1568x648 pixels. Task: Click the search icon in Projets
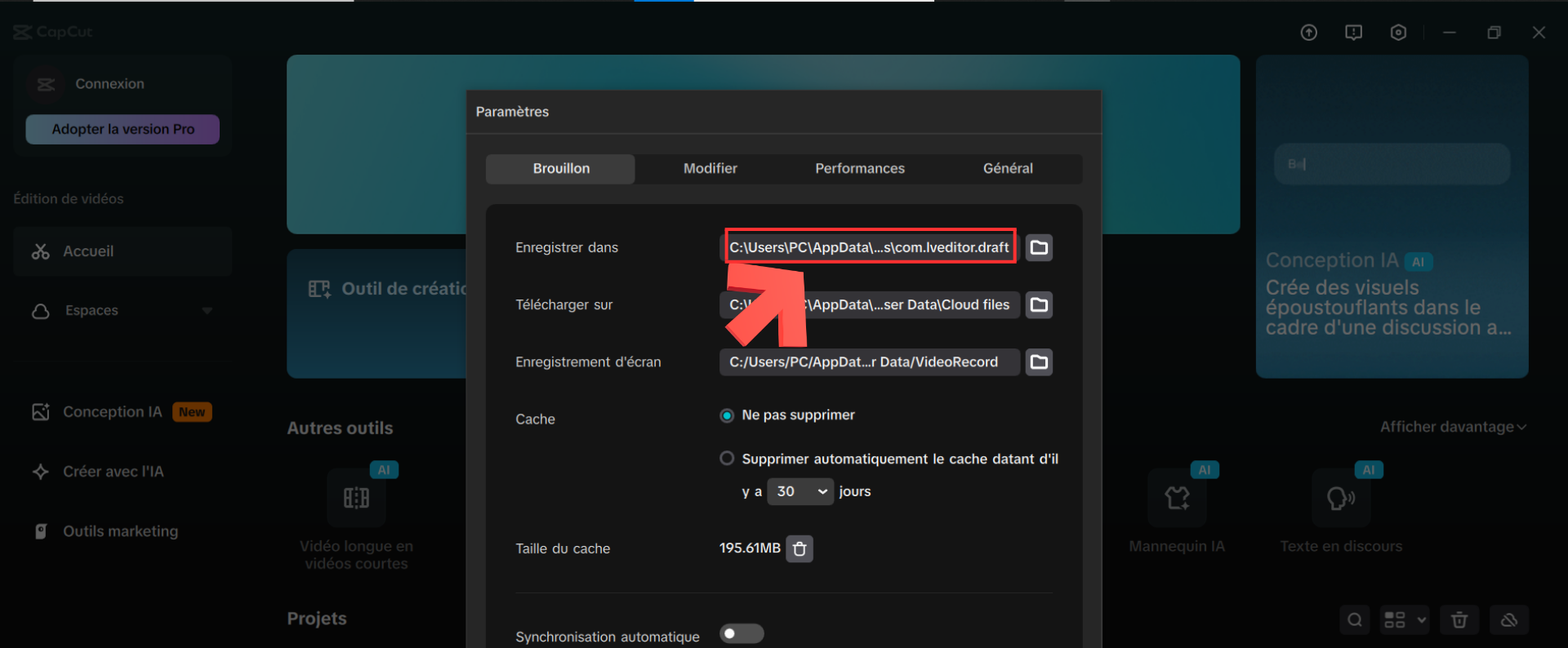pos(1355,620)
